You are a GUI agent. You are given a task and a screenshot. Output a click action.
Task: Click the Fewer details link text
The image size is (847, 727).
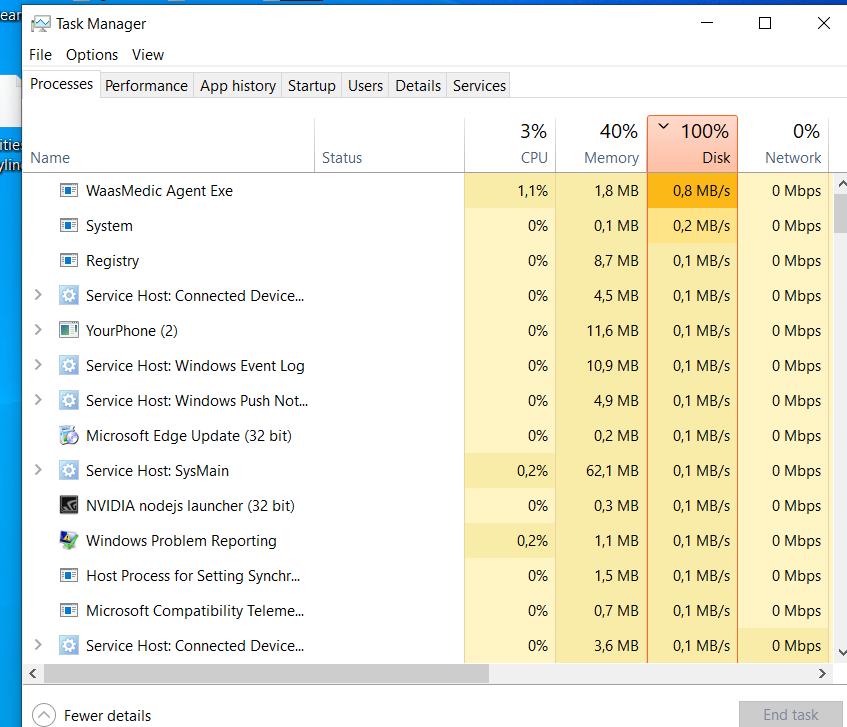coord(107,716)
